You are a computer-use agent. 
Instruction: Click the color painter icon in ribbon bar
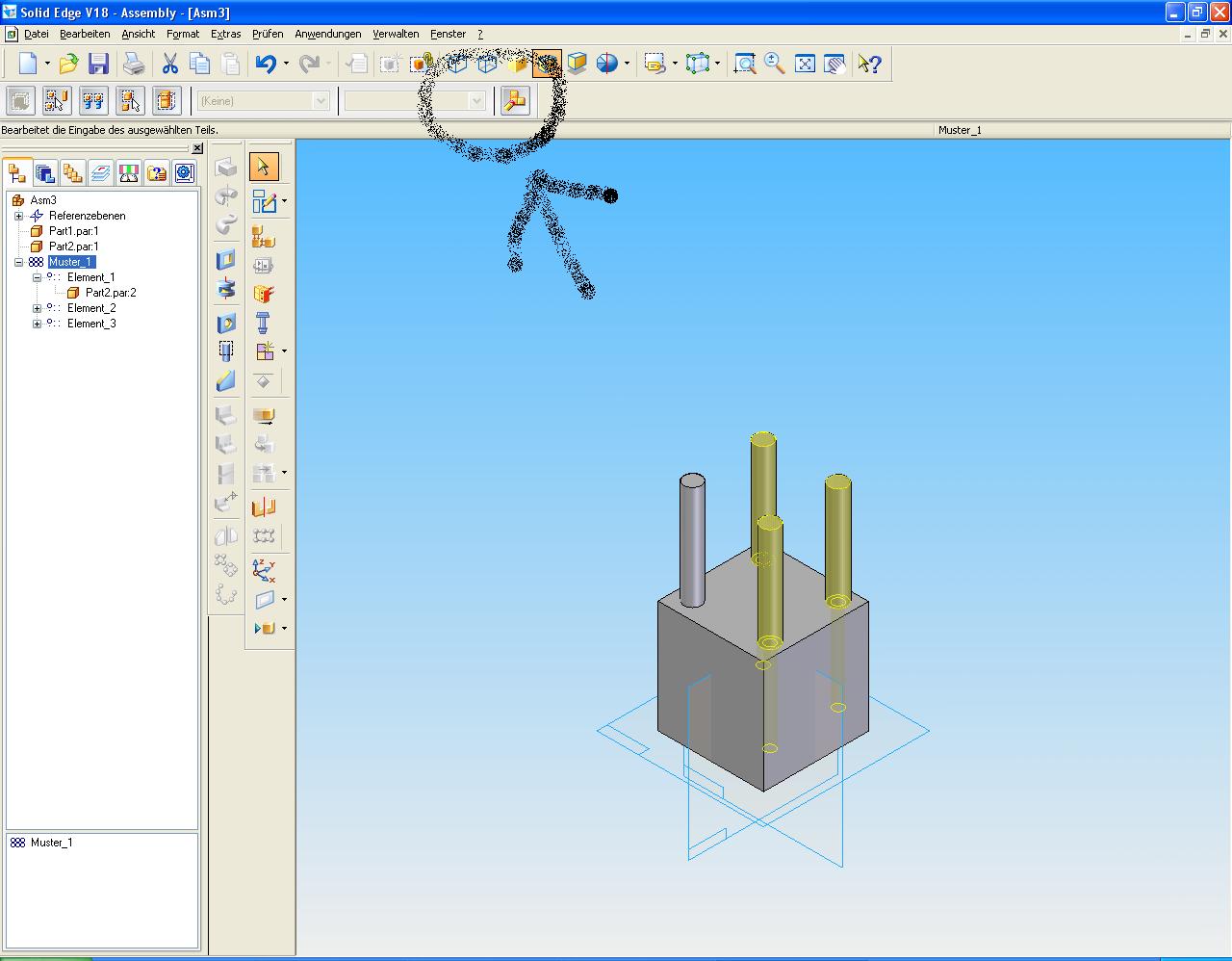[x=515, y=100]
